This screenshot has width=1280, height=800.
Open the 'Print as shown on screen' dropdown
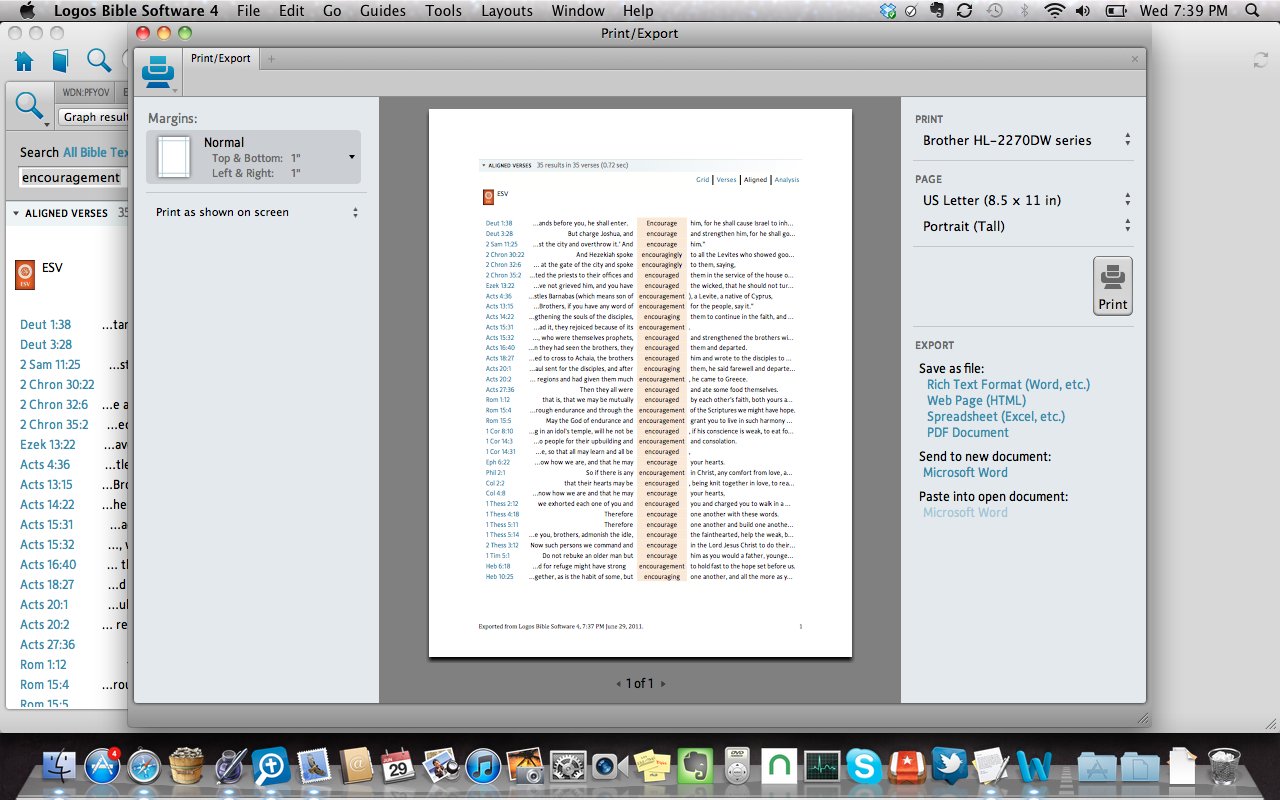[x=257, y=212]
